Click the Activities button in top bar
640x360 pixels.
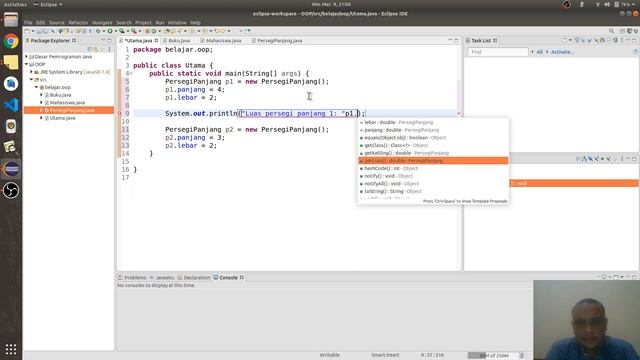point(15,4)
